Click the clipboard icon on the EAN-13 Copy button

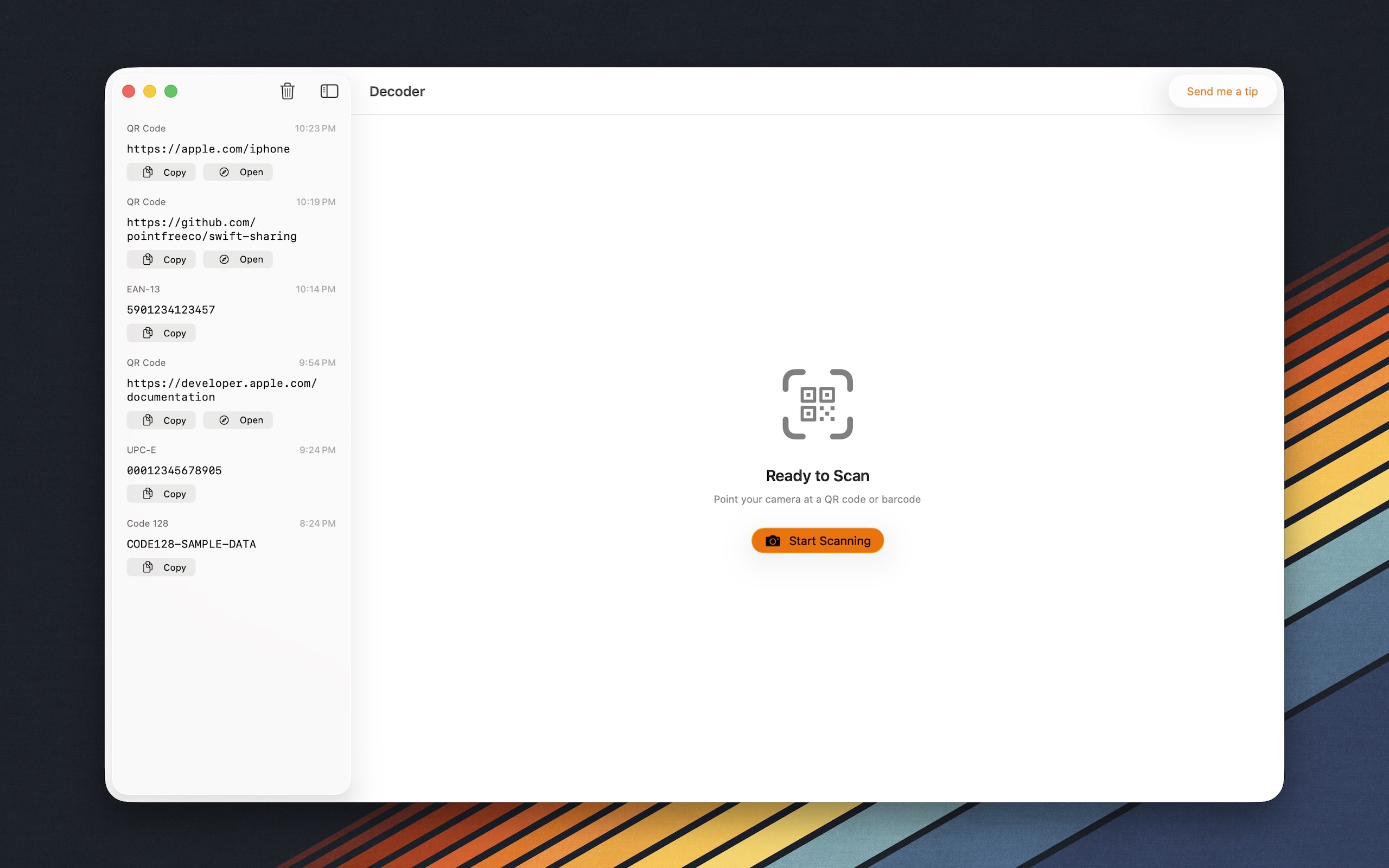point(148,333)
